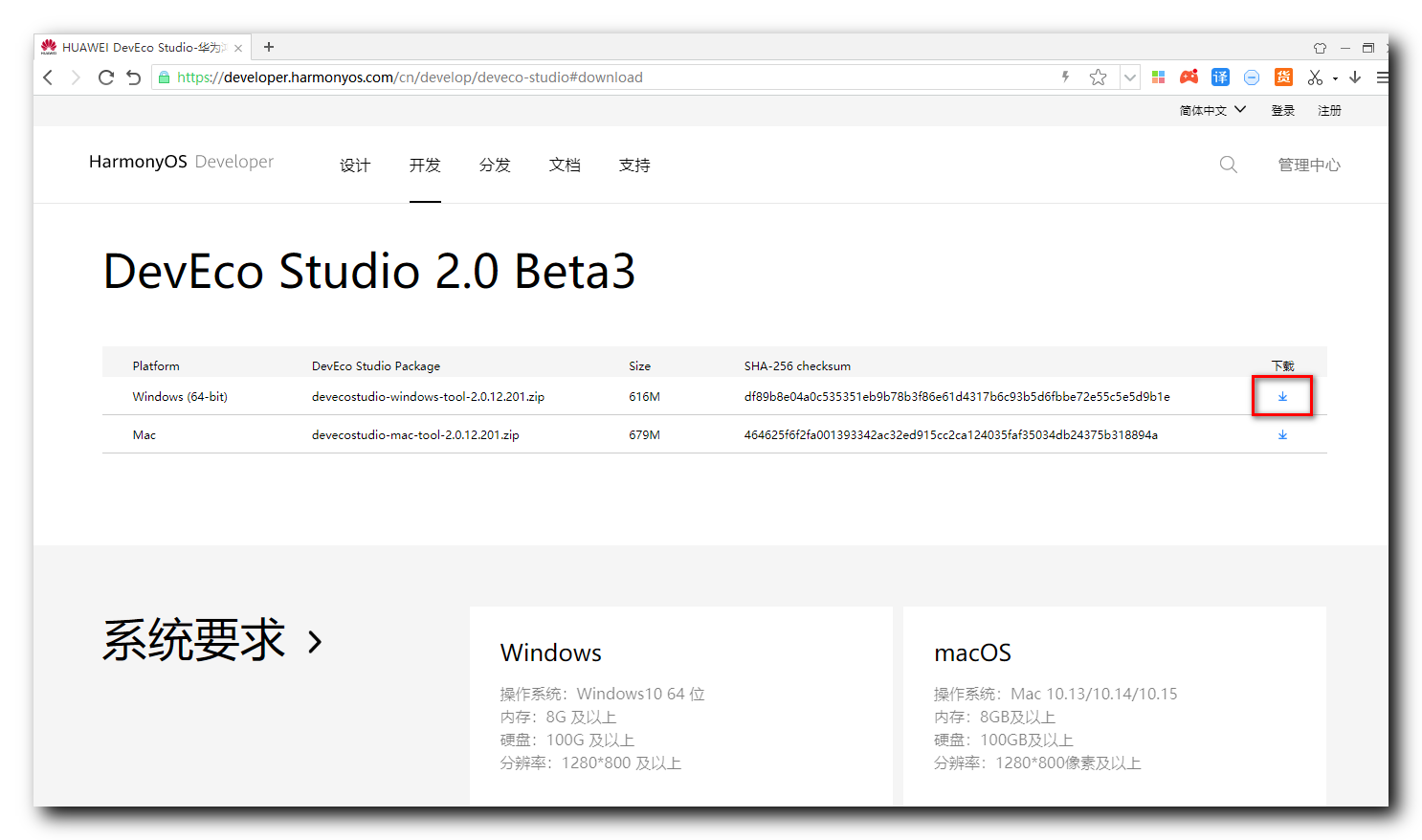Viewport: 1422px width, 840px height.
Task: Go back to the previous page
Action: pyautogui.click(x=49, y=77)
